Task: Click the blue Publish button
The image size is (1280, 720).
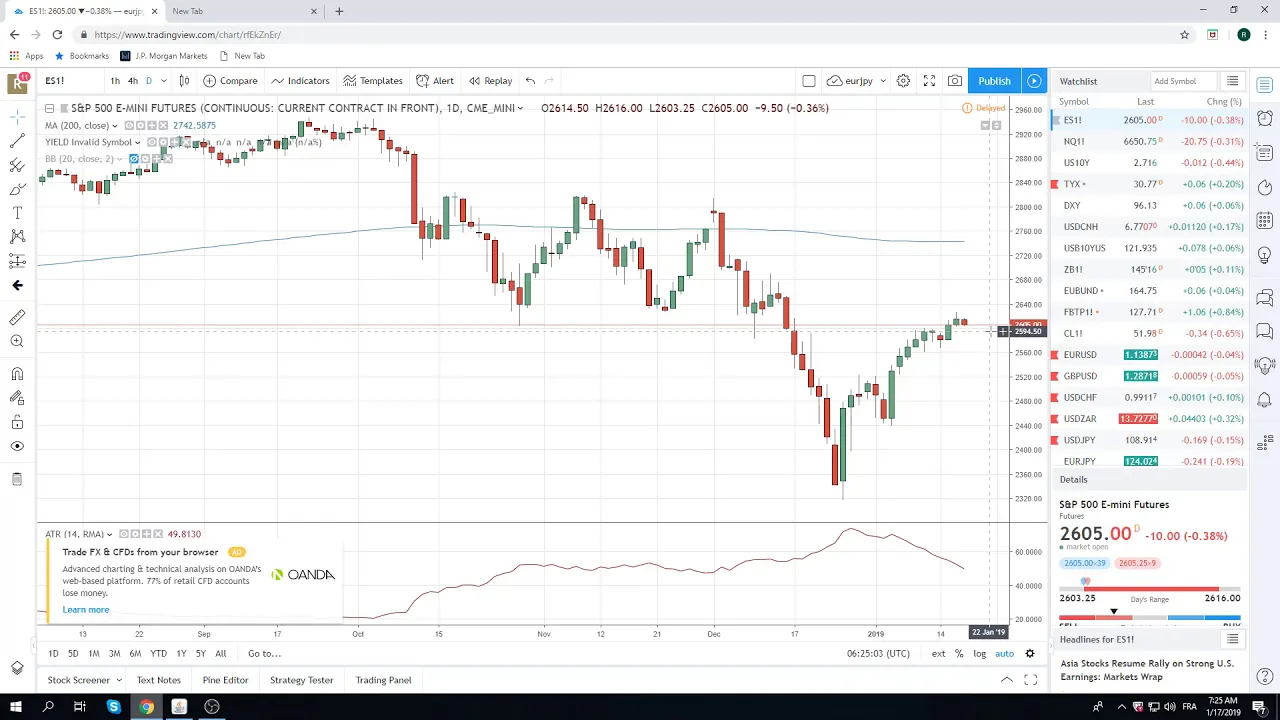Action: click(x=994, y=81)
